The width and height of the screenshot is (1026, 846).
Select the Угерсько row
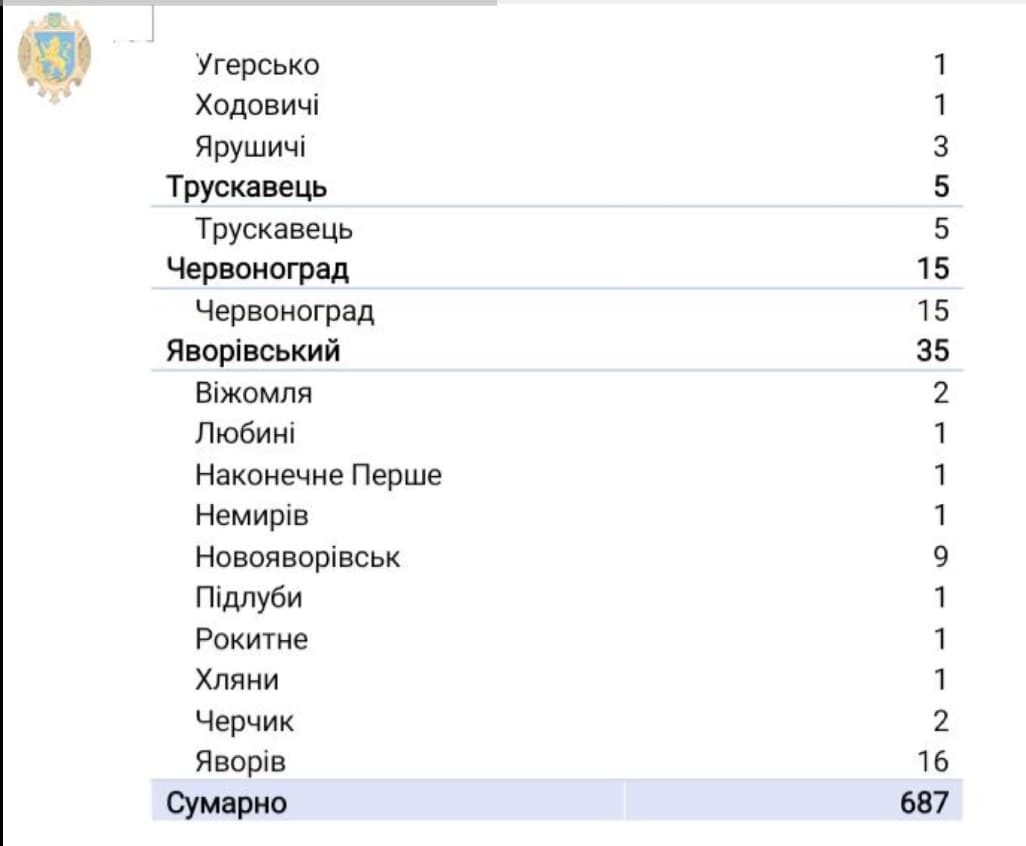coord(257,65)
